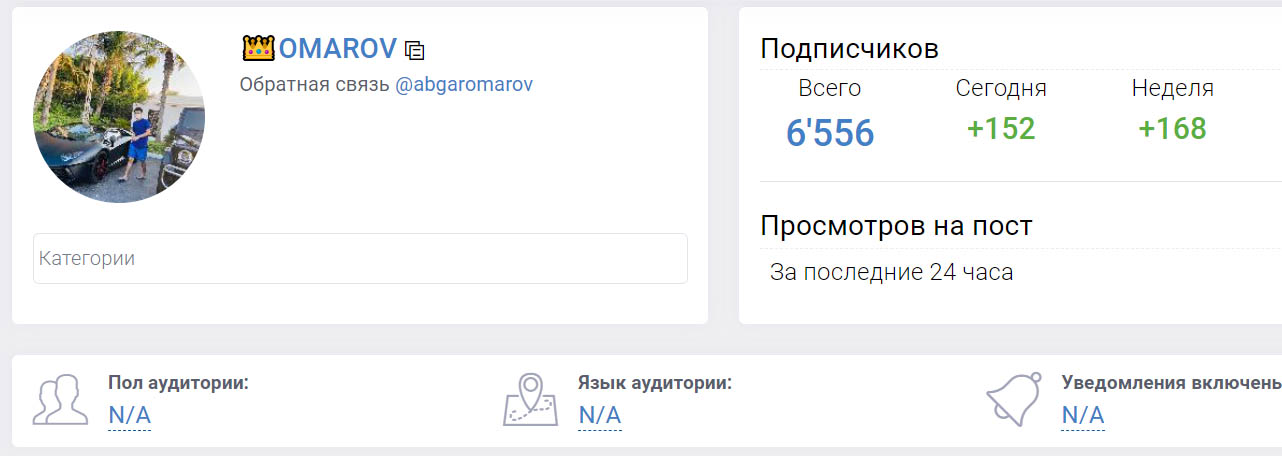Click N/A under Пол аудитории

click(x=129, y=415)
